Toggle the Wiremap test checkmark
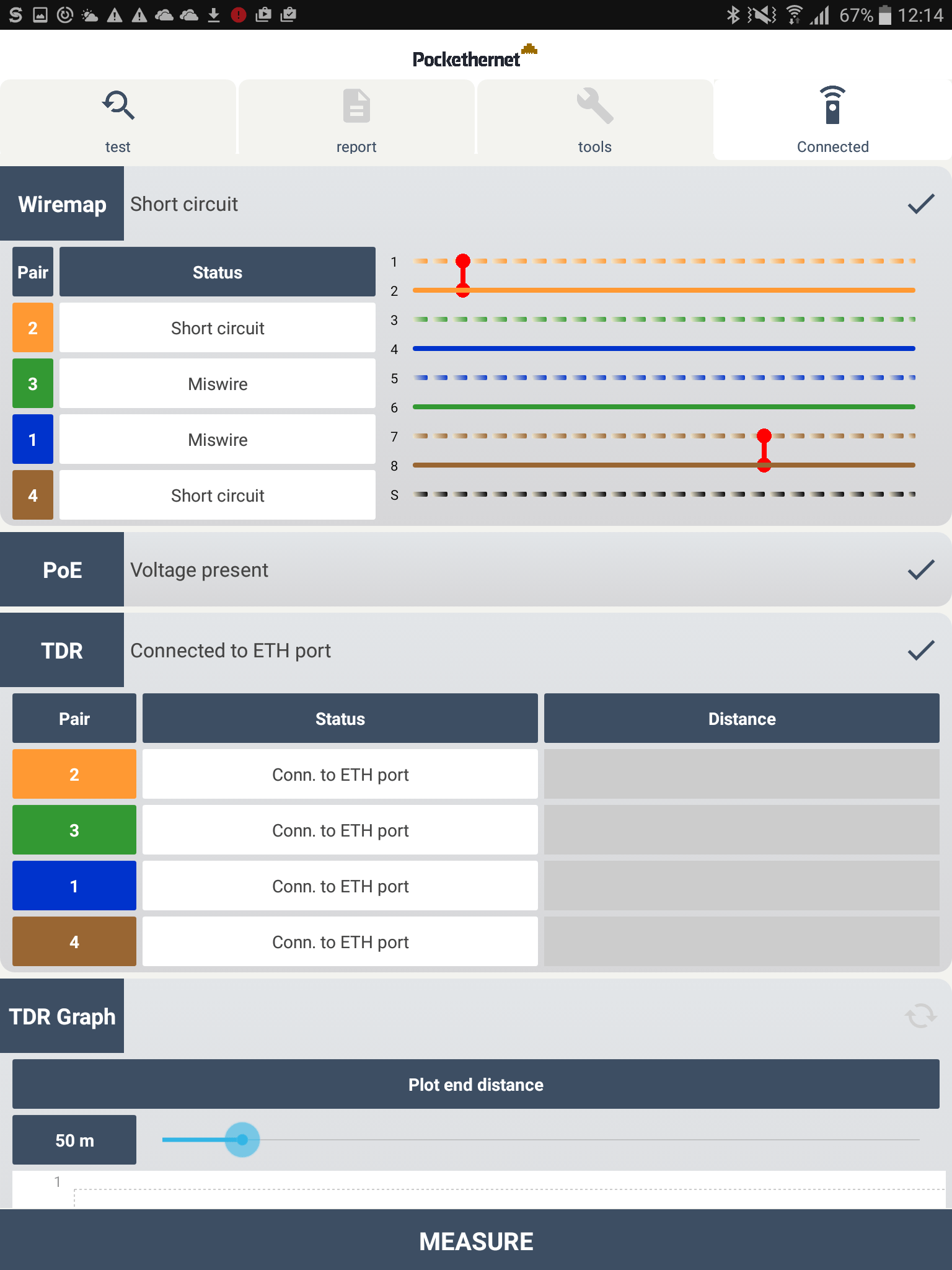This screenshot has width=952, height=1270. click(920, 203)
